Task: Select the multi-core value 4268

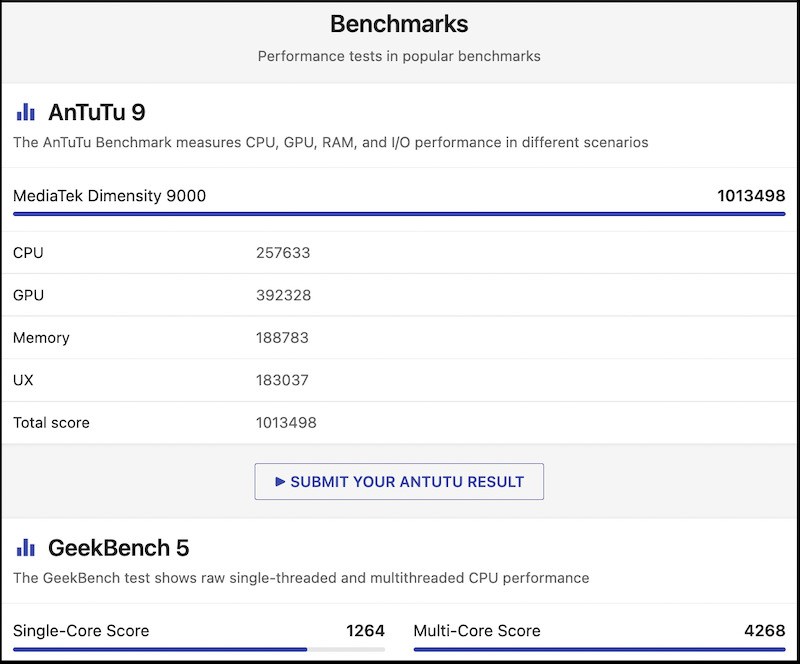Action: point(765,631)
